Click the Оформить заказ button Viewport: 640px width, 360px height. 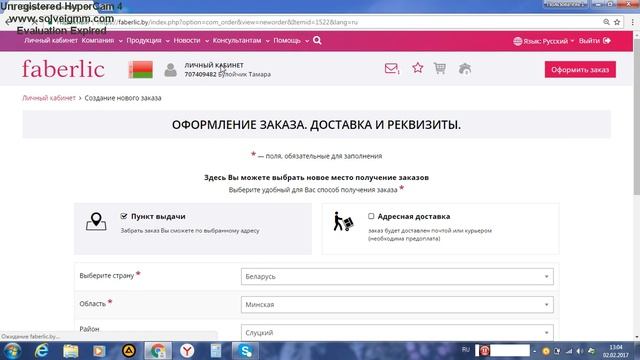click(x=580, y=69)
